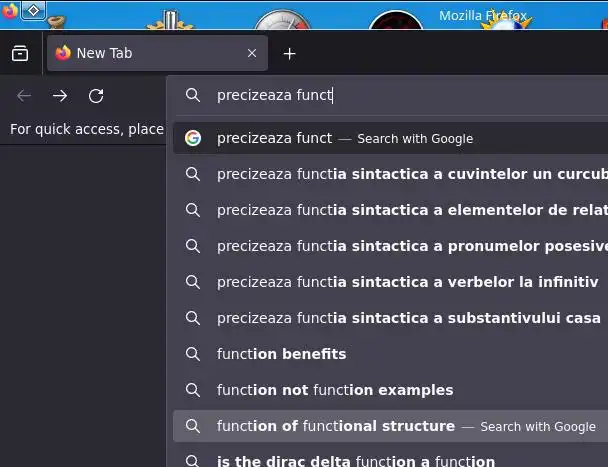Select the 'function benefits' suggestion
608x467 pixels.
point(282,354)
